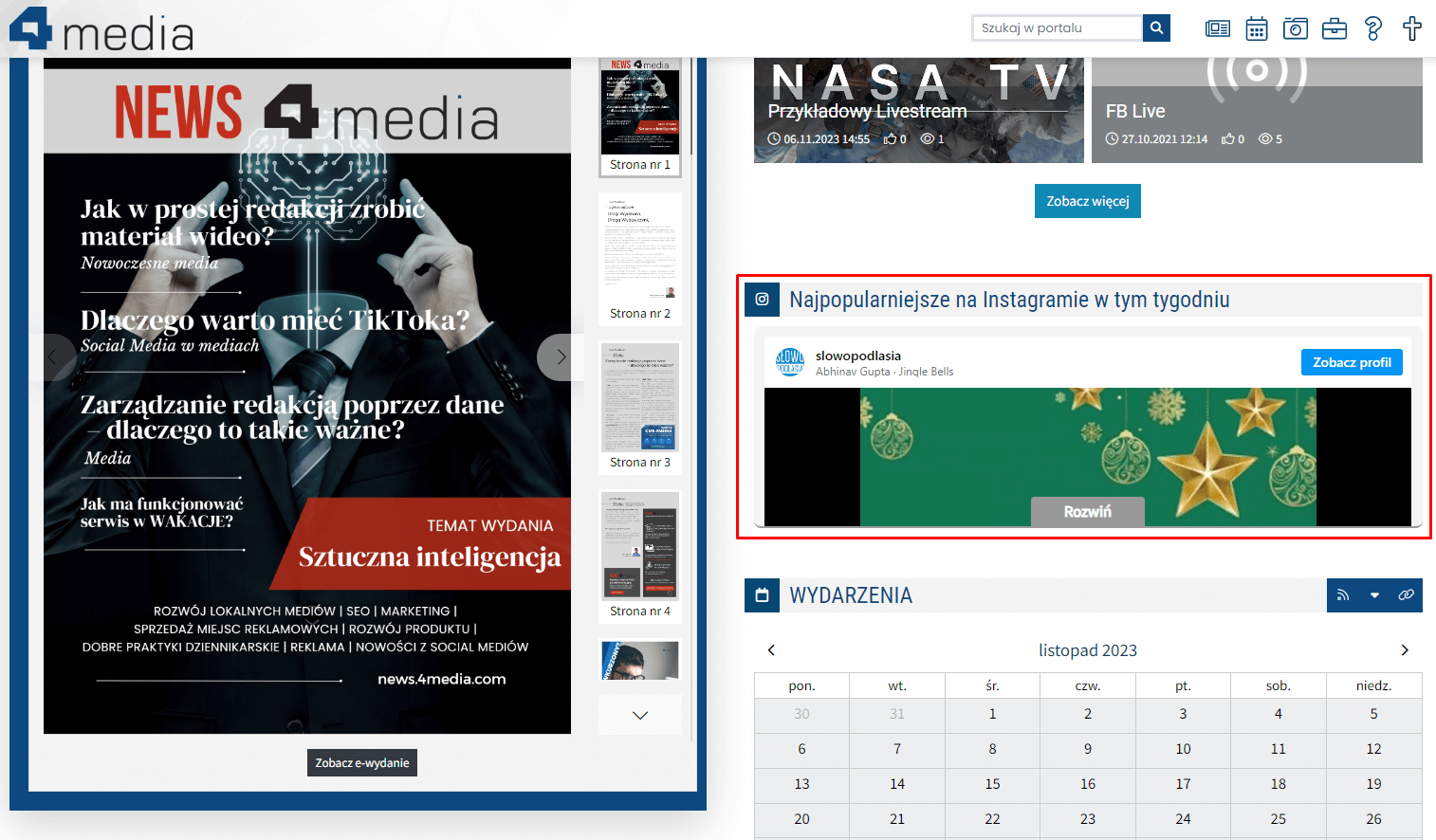Screen dimensions: 1436x840
Task: Click the NEWS 4media cover image
Action: pyautogui.click(x=307, y=395)
